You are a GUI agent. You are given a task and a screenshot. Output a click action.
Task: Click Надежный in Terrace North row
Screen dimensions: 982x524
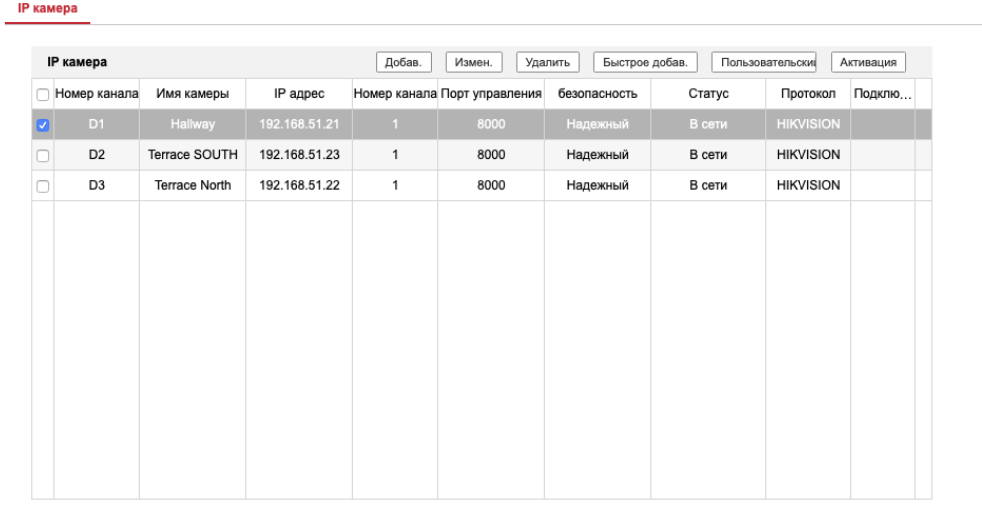click(597, 185)
